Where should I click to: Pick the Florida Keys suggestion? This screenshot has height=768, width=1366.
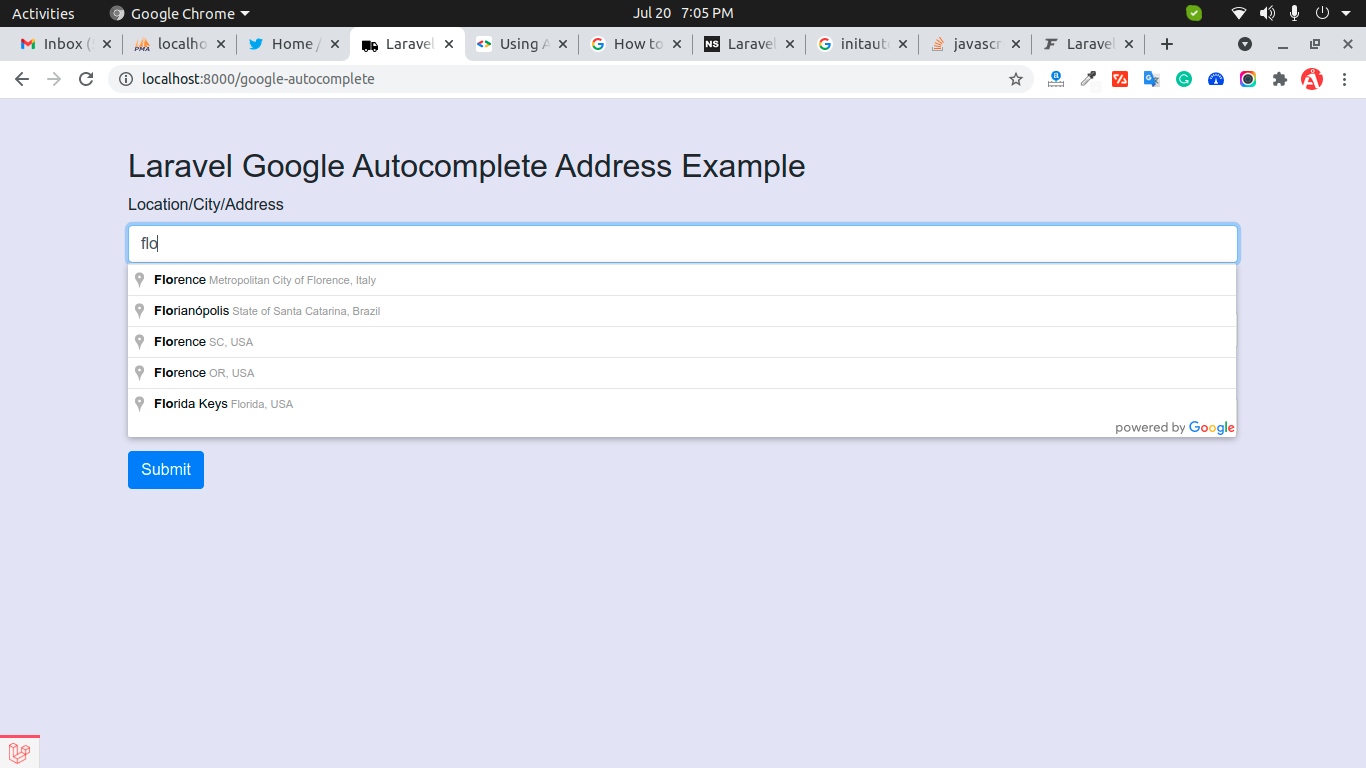click(x=223, y=404)
